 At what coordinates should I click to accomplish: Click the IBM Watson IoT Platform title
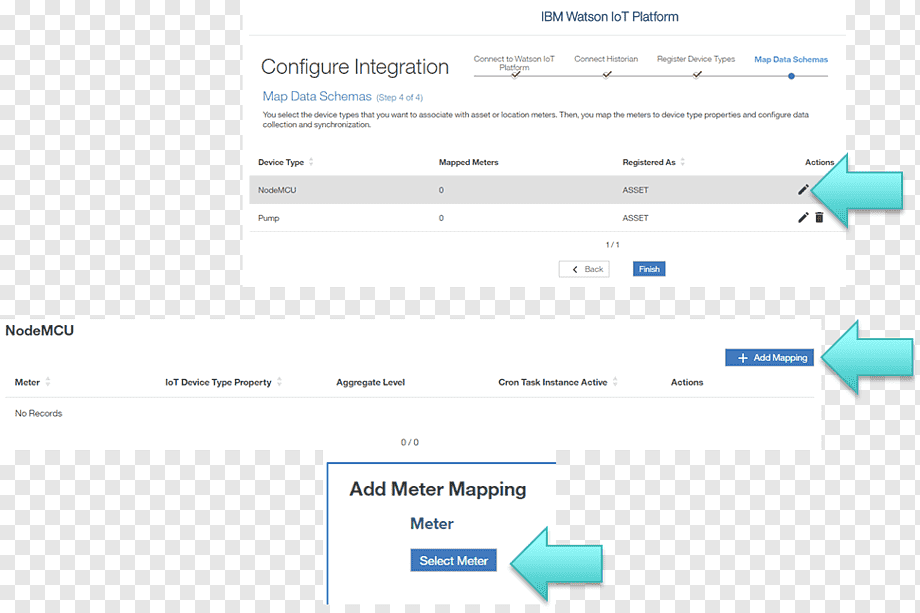[610, 17]
